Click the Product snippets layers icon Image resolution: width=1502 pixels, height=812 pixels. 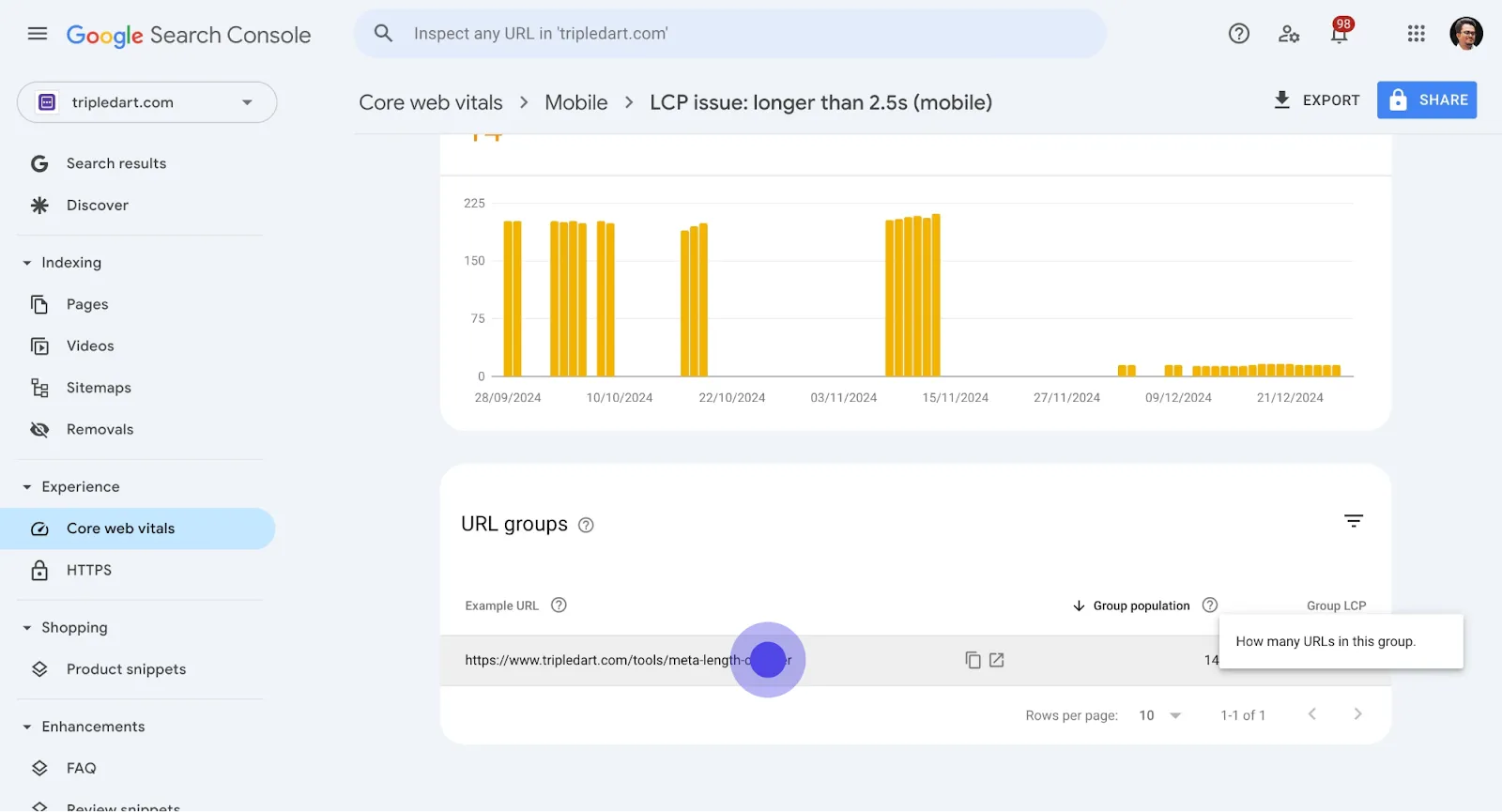pyautogui.click(x=39, y=669)
